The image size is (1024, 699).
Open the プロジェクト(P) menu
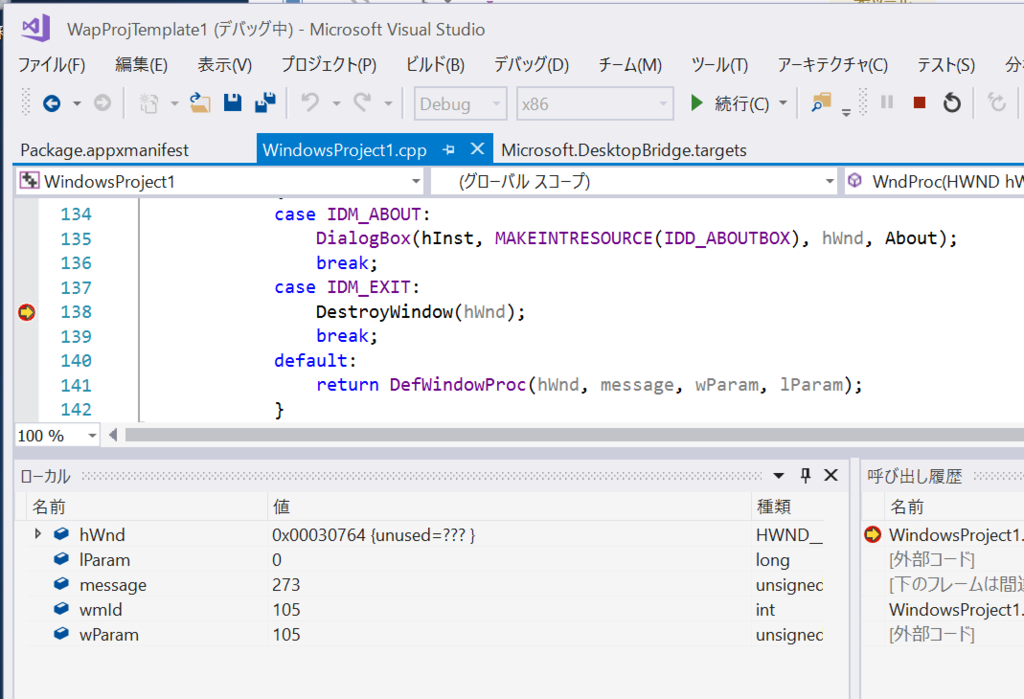pyautogui.click(x=329, y=65)
